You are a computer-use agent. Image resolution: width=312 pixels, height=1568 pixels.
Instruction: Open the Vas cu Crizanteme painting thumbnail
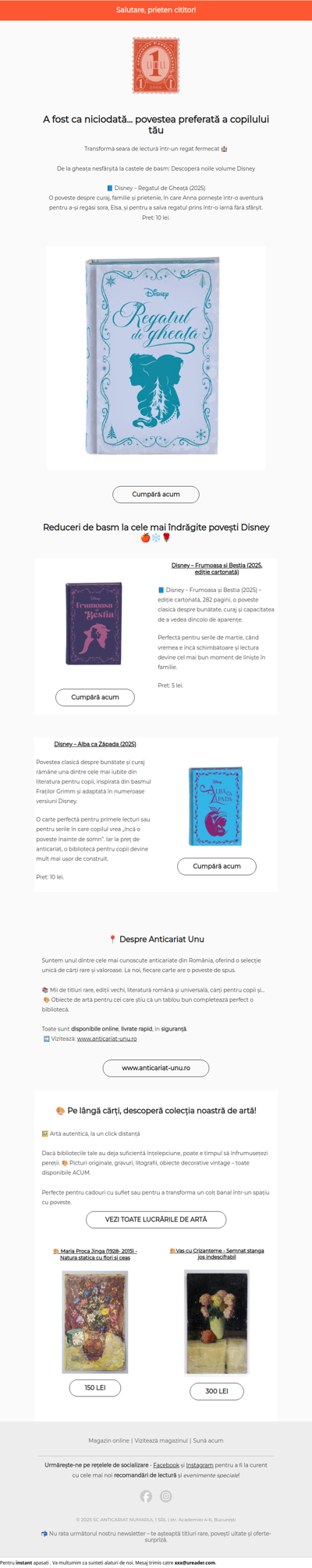tap(217, 1323)
